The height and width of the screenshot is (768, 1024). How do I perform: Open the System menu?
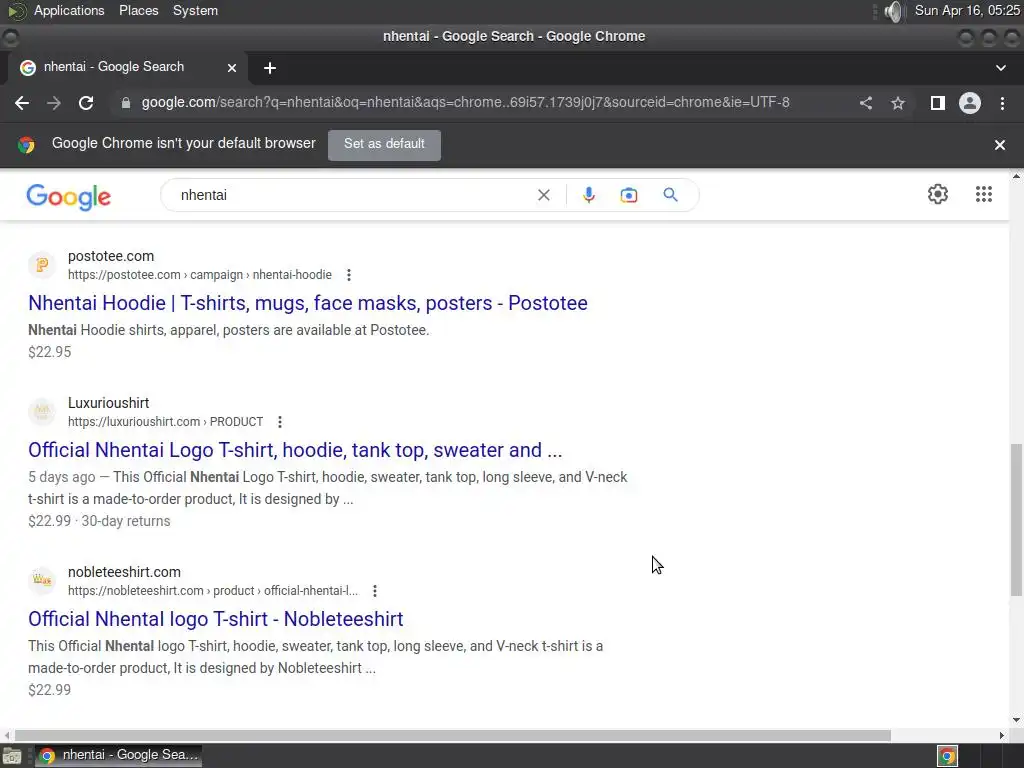pos(195,10)
